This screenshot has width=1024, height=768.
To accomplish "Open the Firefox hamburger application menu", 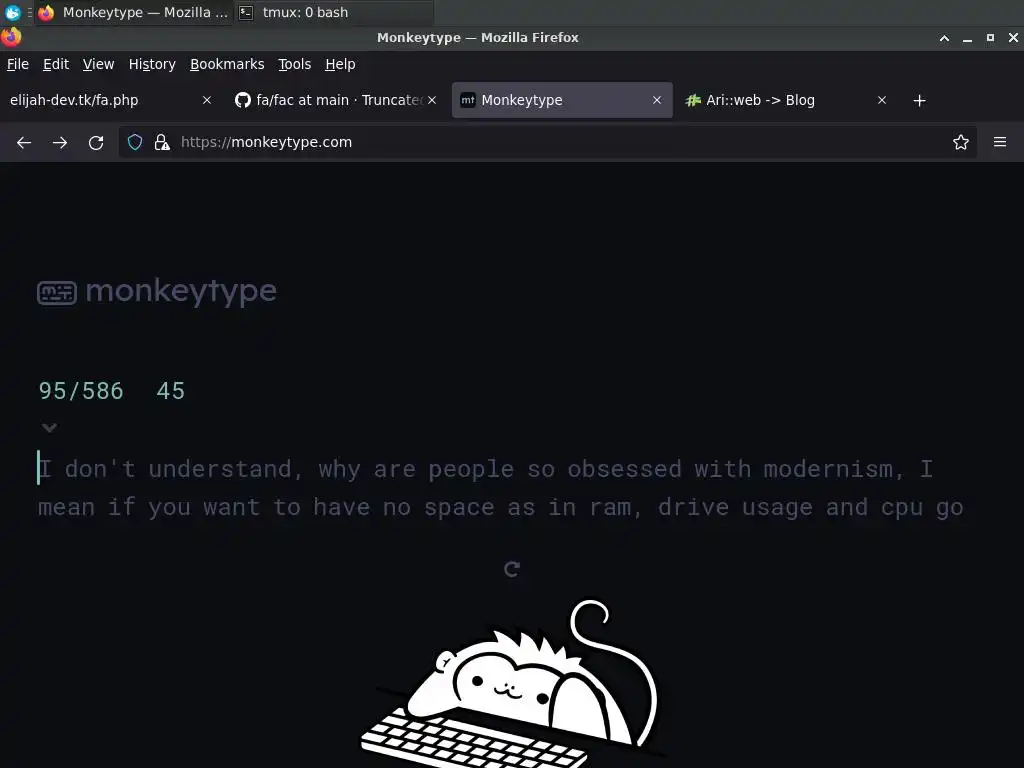I will tap(1000, 142).
